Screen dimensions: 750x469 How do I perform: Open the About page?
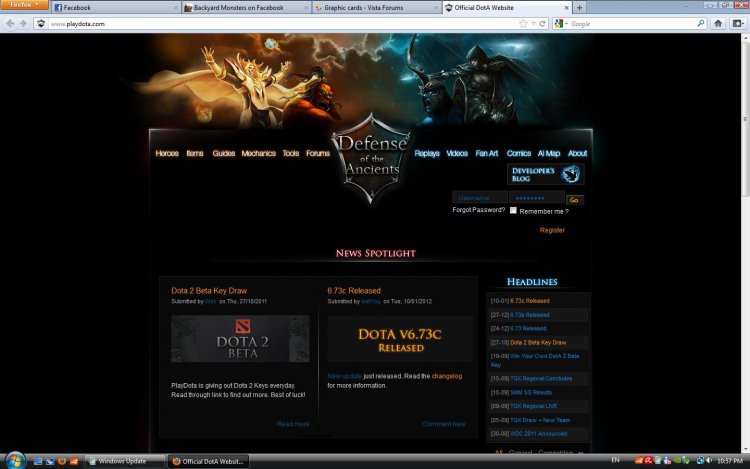click(x=577, y=153)
